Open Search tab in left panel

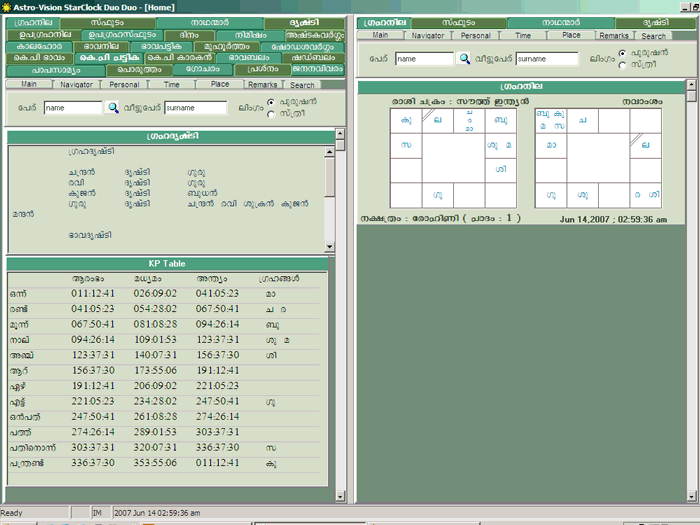tap(302, 85)
